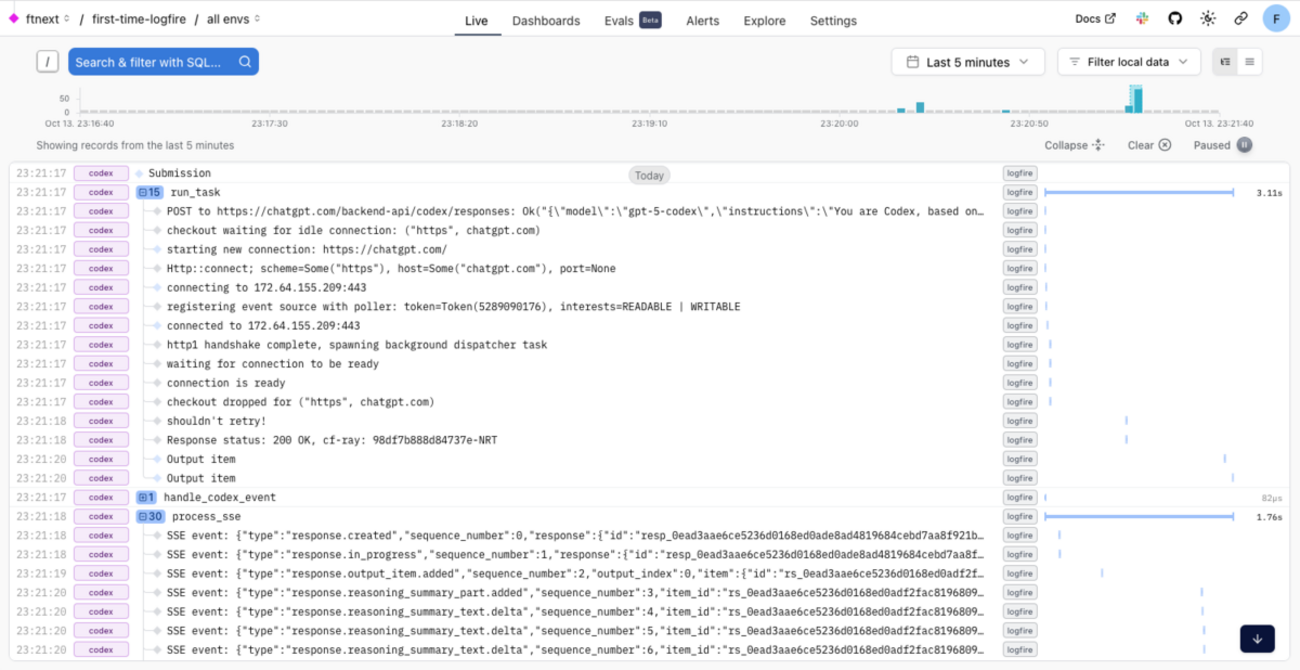Open the first-time-logfire project link
The image size is (1300, 670).
pos(137,19)
